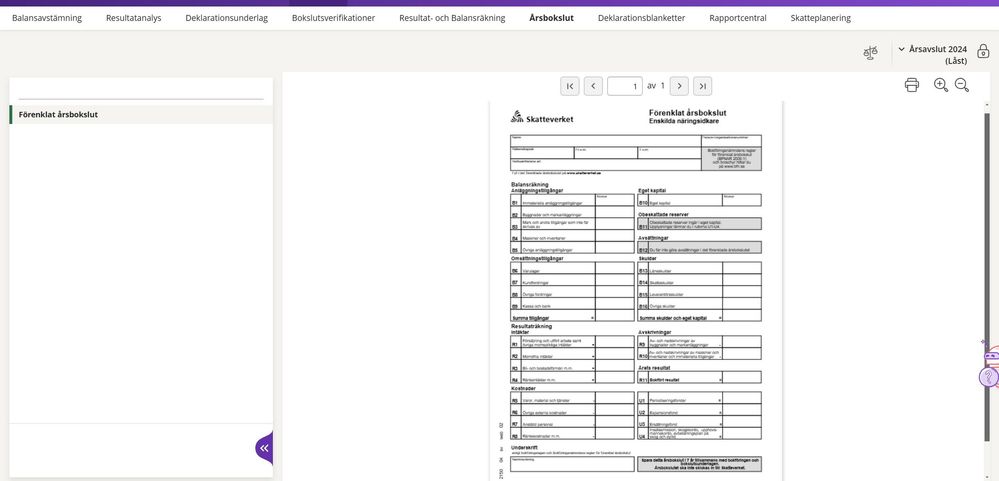Open the Skatteplanering tab
Screen dimensions: 999x481
[820, 18]
